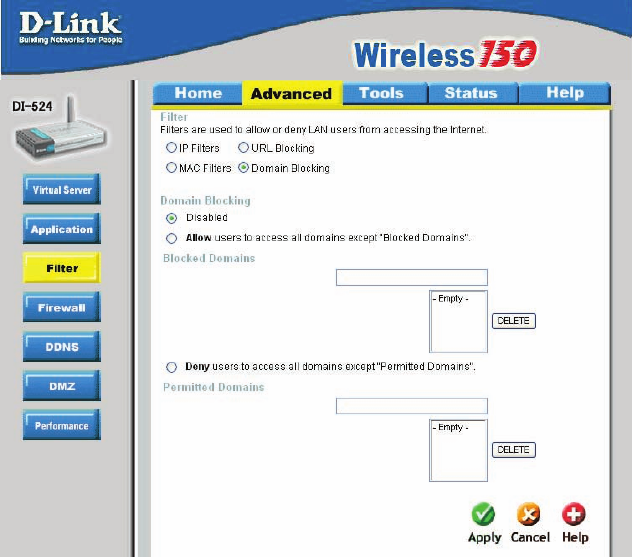The width and height of the screenshot is (632, 557).
Task: Open the Status tab
Action: pos(473,93)
